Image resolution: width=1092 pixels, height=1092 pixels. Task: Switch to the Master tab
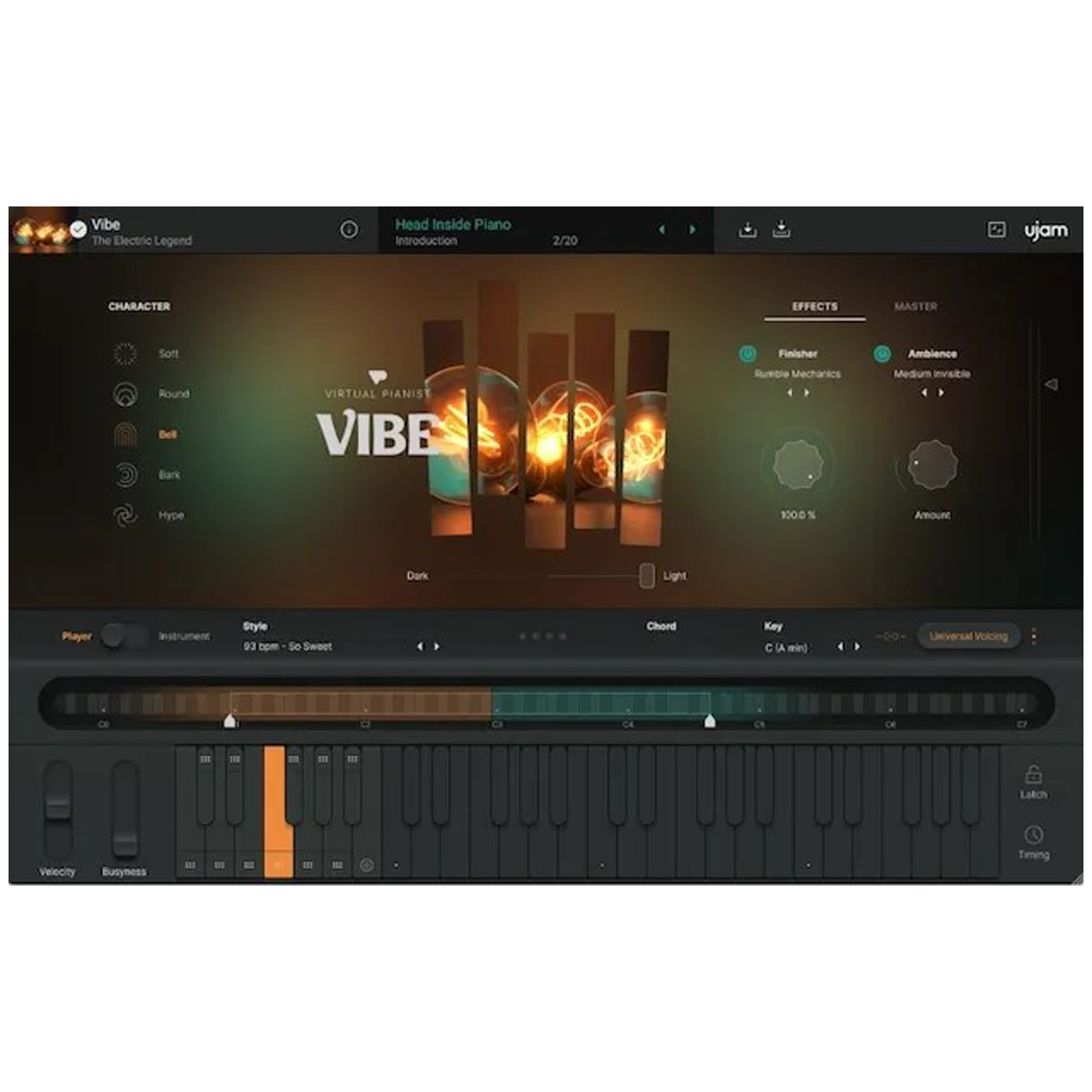[915, 306]
